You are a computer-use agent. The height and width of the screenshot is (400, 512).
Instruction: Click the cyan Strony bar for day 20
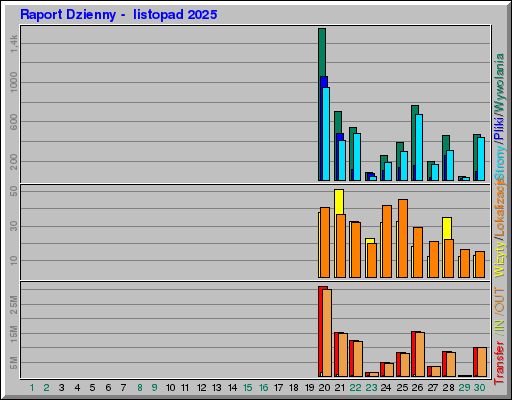pyautogui.click(x=326, y=134)
